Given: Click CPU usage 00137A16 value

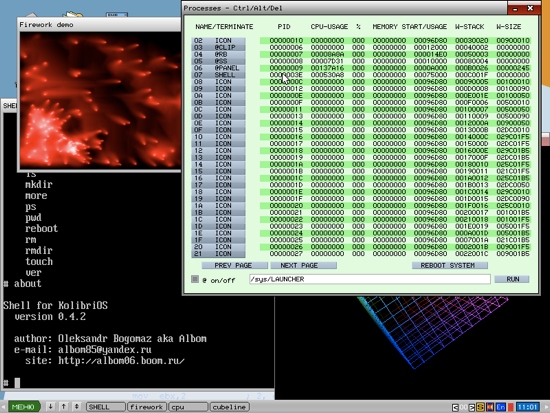Looking at the screenshot, I should pos(327,68).
